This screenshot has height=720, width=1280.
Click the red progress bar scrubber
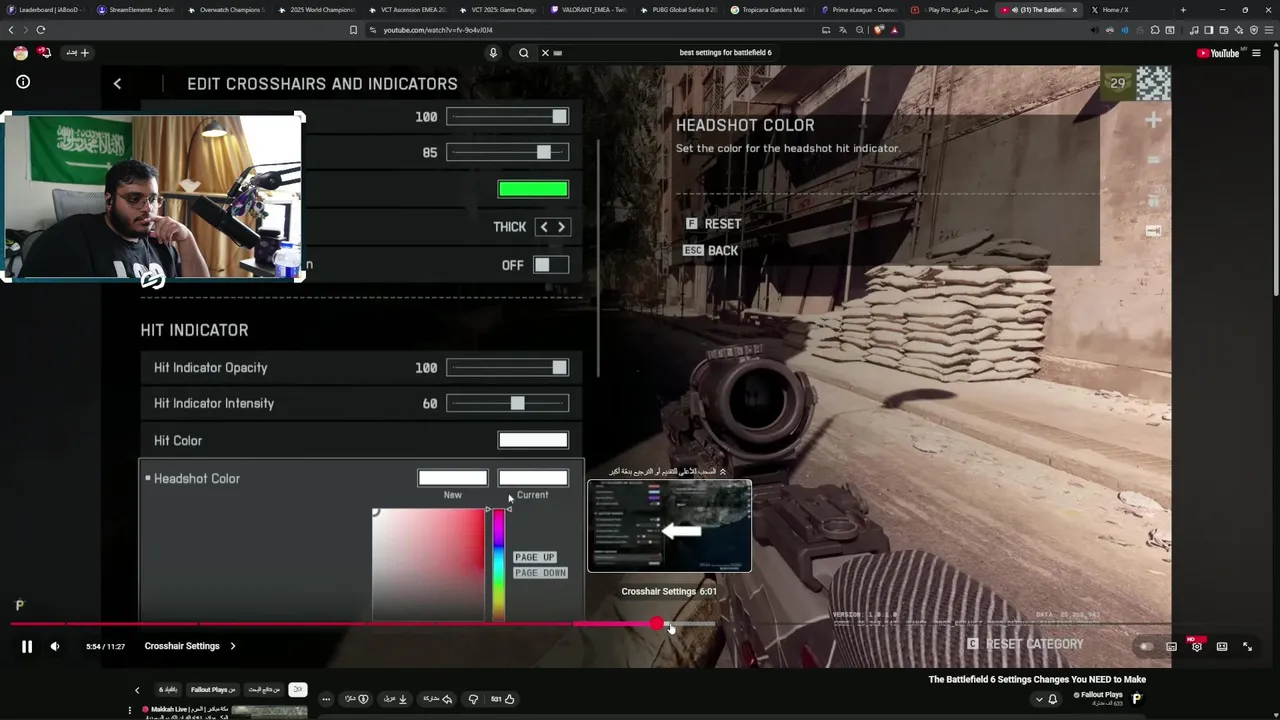656,624
